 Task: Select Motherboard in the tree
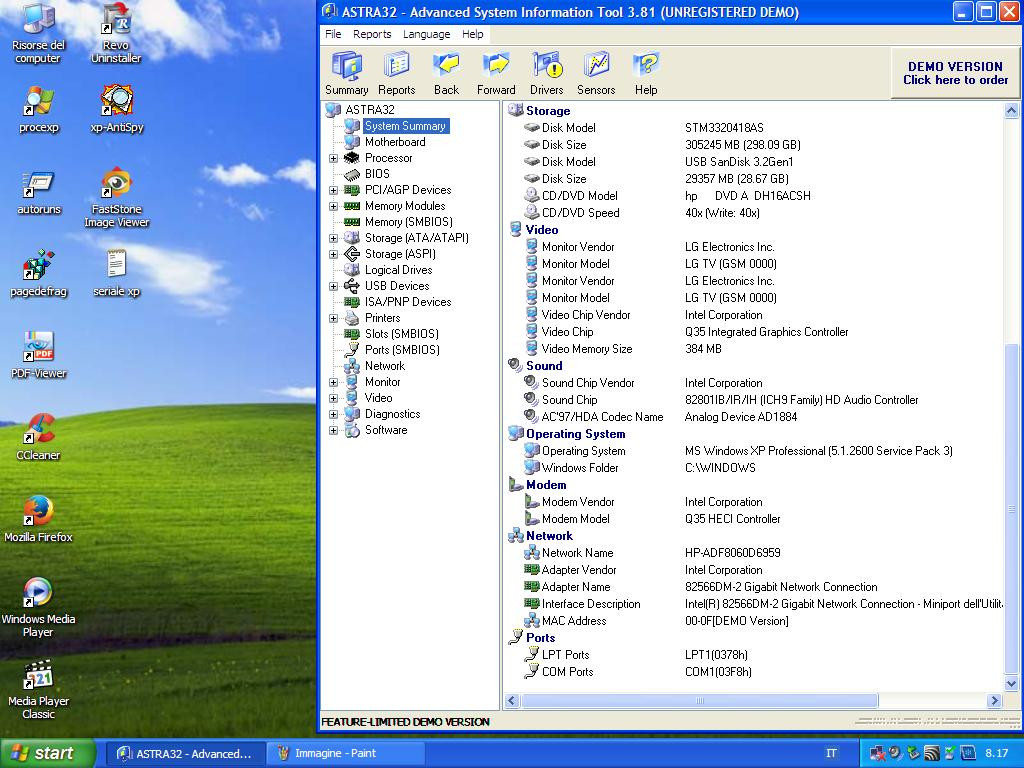tap(395, 142)
